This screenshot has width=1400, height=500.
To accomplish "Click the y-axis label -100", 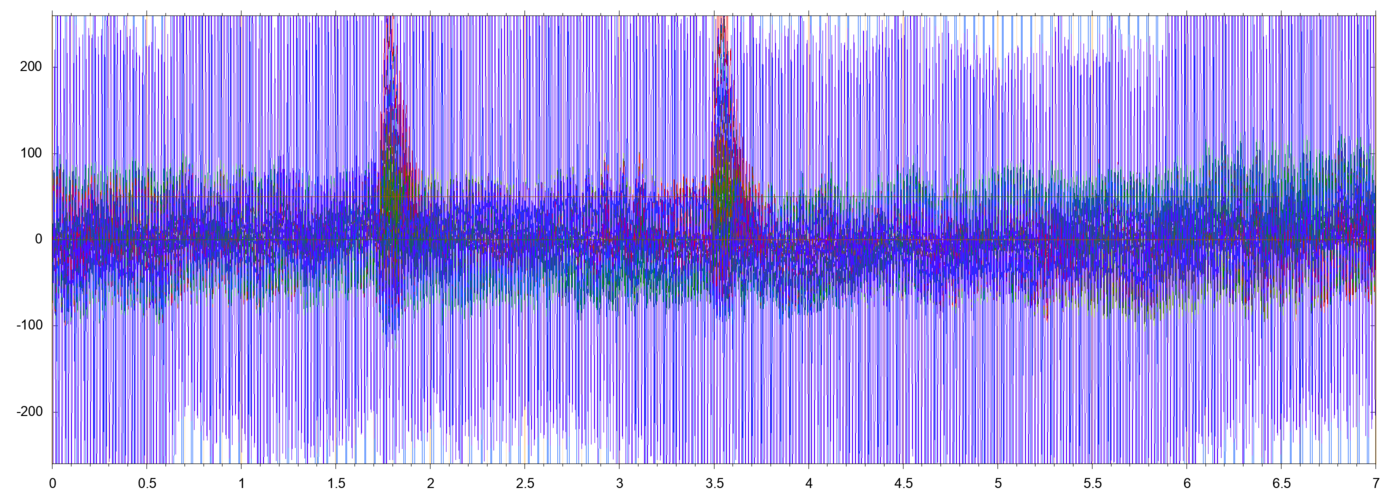I will click(x=28, y=326).
